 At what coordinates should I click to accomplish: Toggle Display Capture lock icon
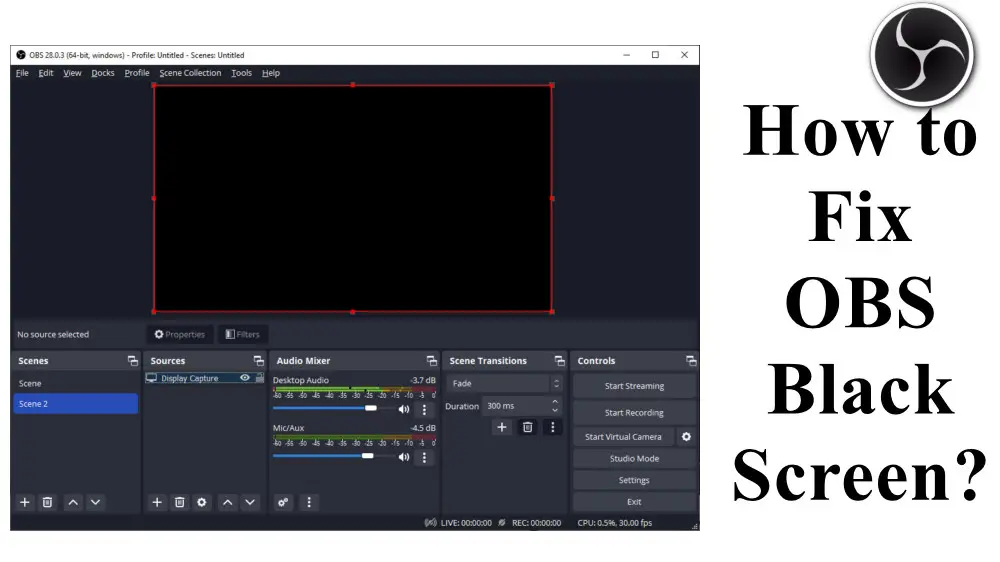click(x=260, y=378)
